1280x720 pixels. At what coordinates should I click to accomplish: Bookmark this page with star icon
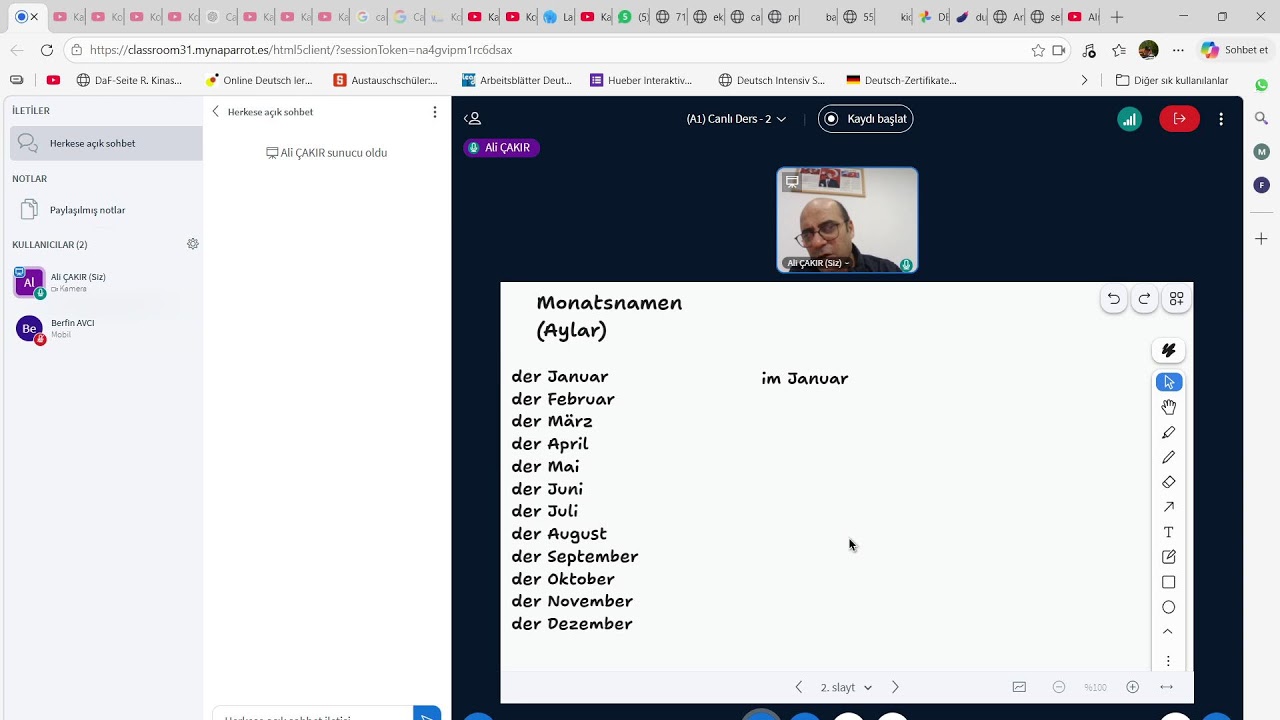1038,50
